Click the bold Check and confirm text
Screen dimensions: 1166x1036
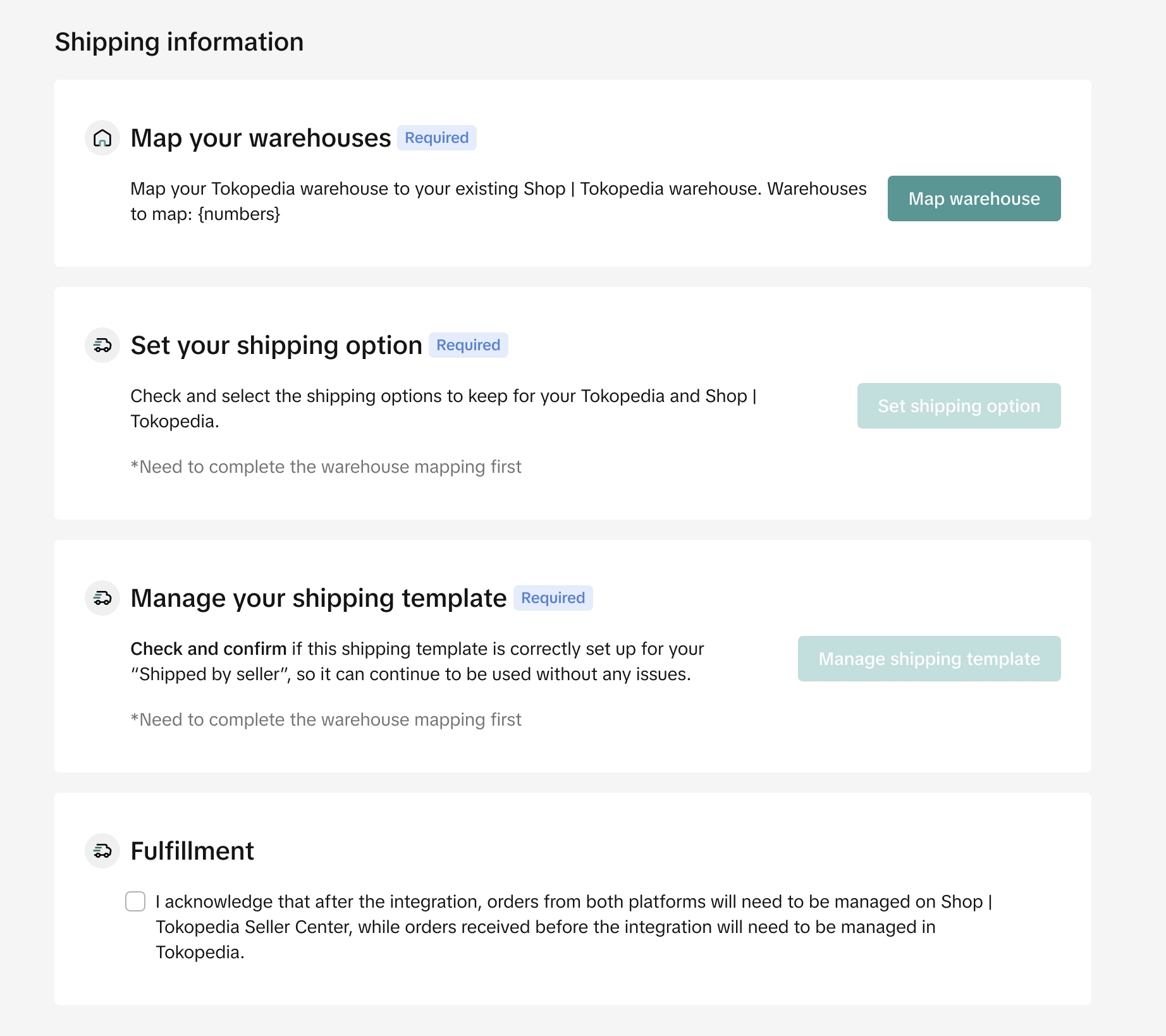click(209, 649)
